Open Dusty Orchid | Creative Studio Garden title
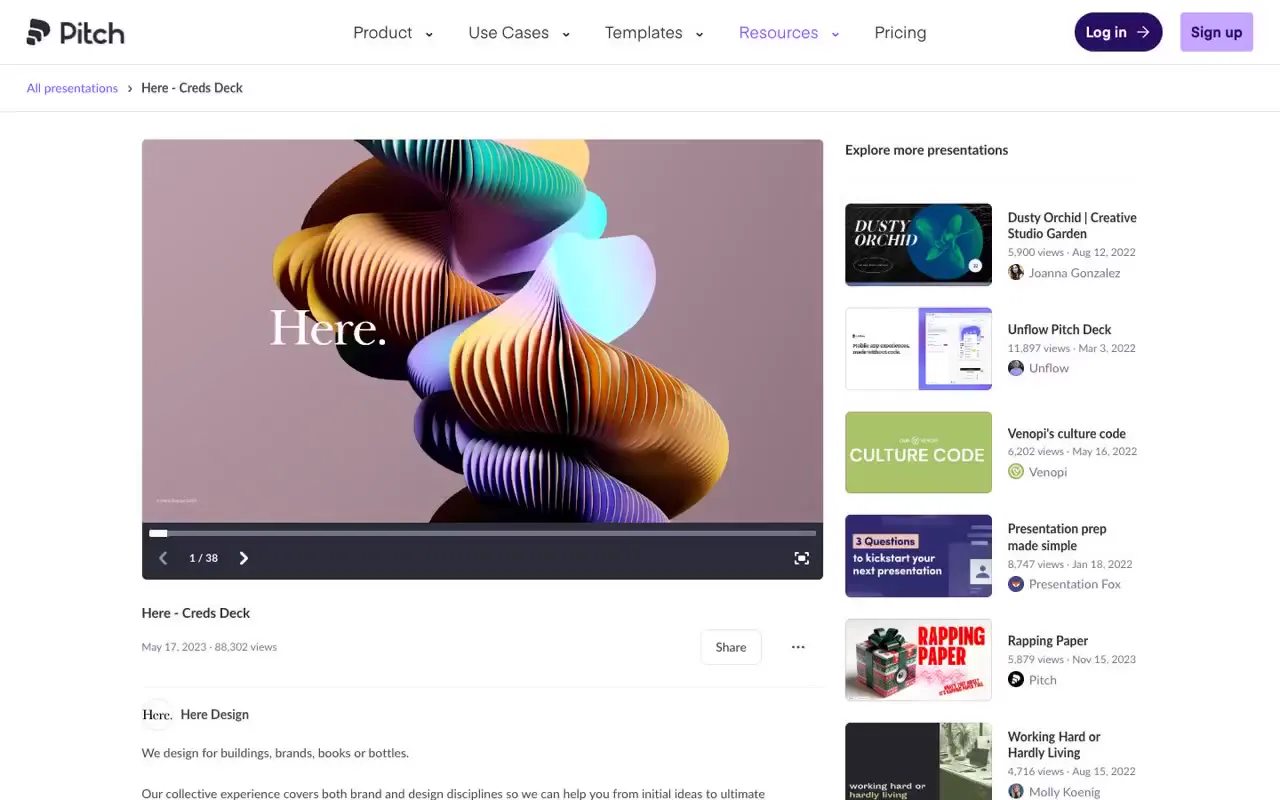Screen dimensions: 1280x800 tap(1072, 226)
